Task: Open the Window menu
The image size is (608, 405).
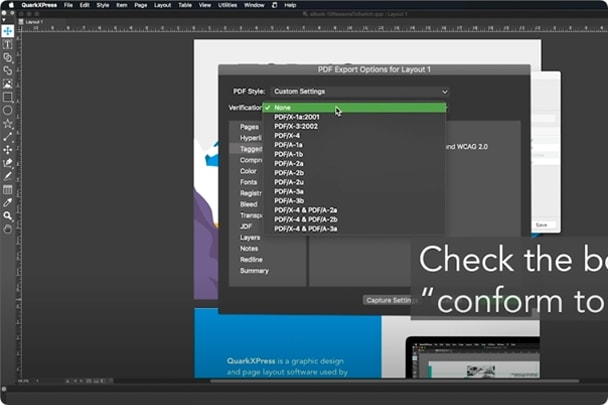Action: pyautogui.click(x=254, y=5)
